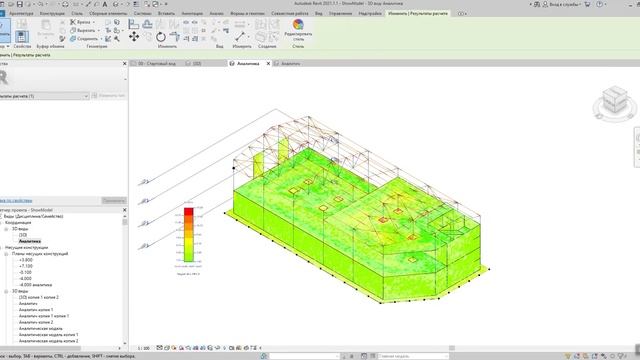Click the Switch Windows icon in quick access toolbar
This screenshot has height=360, width=640.
[x=155, y=4]
